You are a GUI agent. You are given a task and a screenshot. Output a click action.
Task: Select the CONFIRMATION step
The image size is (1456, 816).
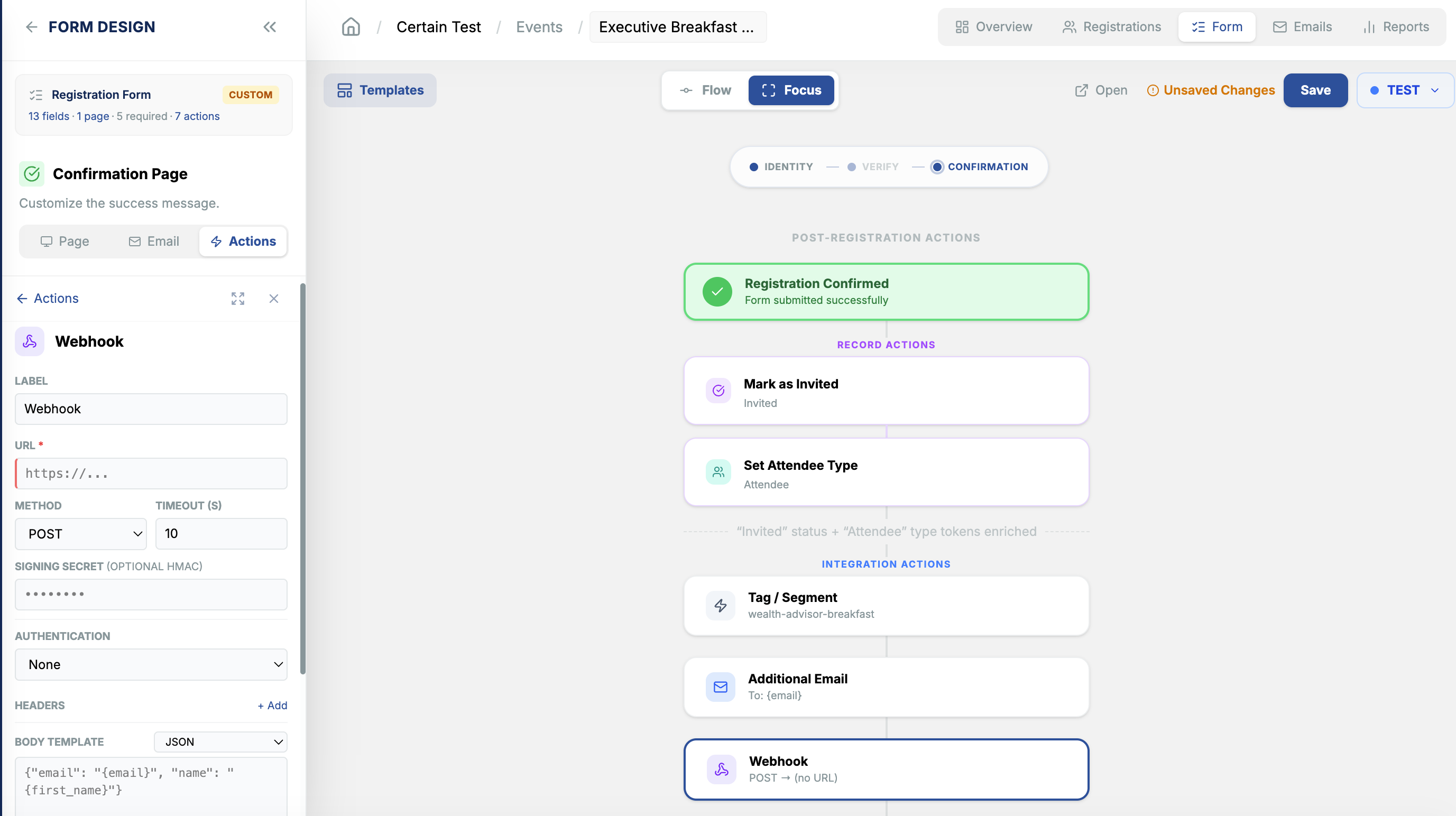click(980, 166)
